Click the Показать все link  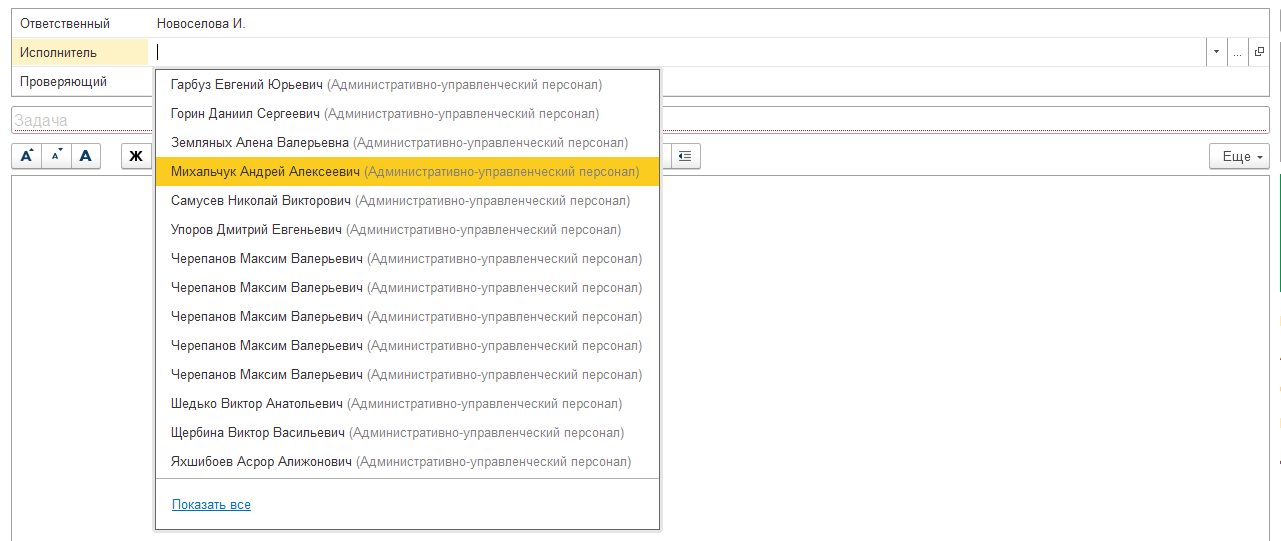211,505
